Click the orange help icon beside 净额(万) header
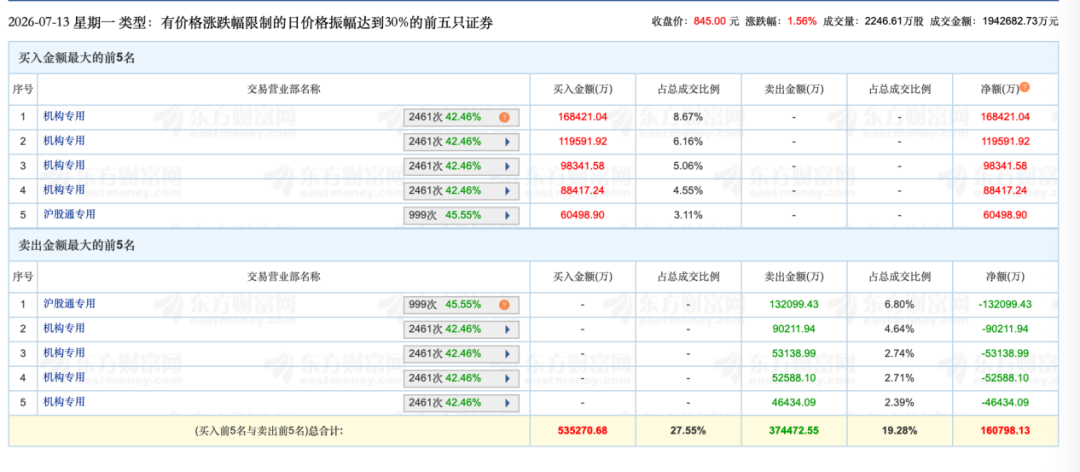 click(x=1024, y=88)
